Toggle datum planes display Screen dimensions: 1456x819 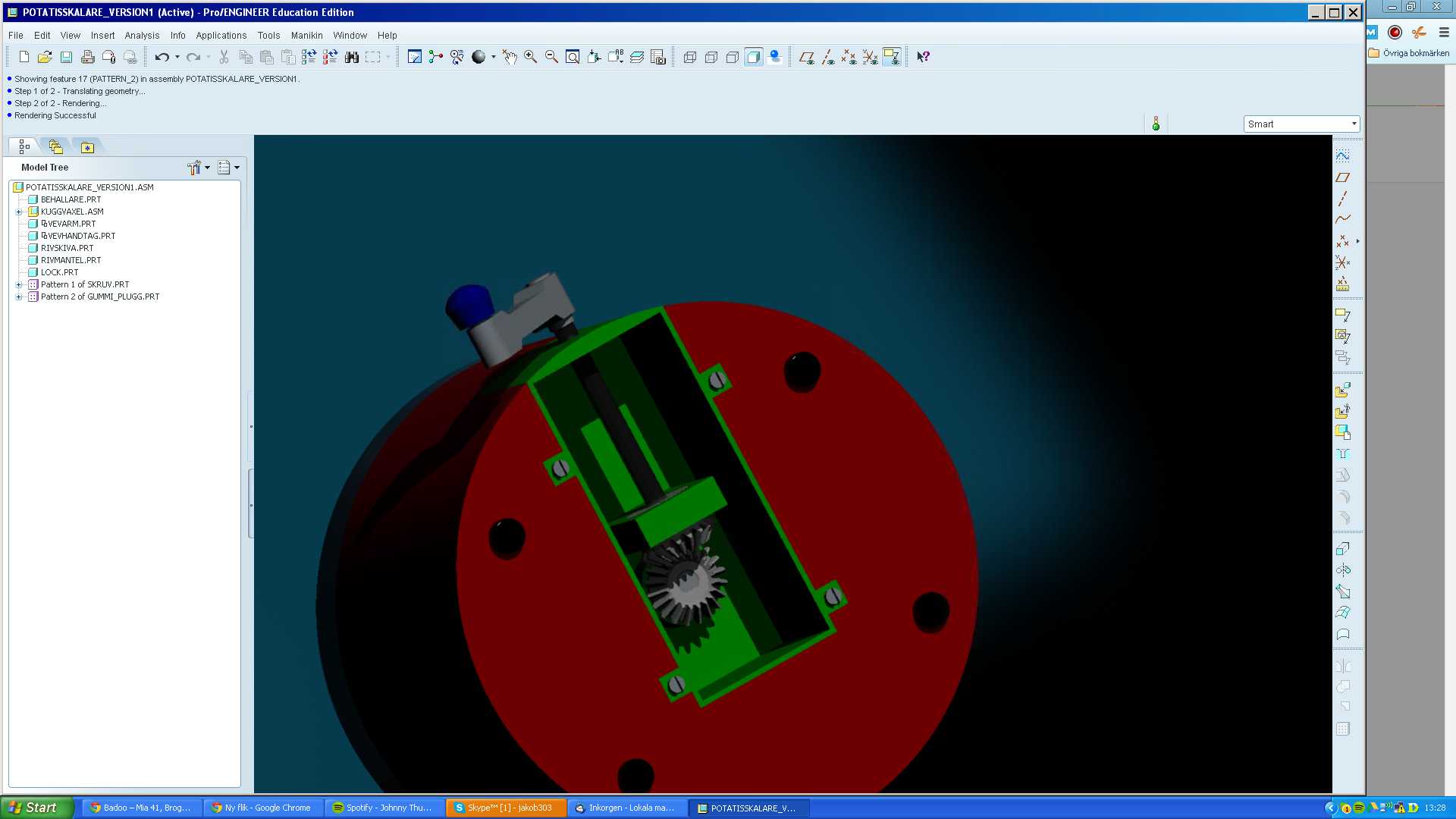[807, 57]
